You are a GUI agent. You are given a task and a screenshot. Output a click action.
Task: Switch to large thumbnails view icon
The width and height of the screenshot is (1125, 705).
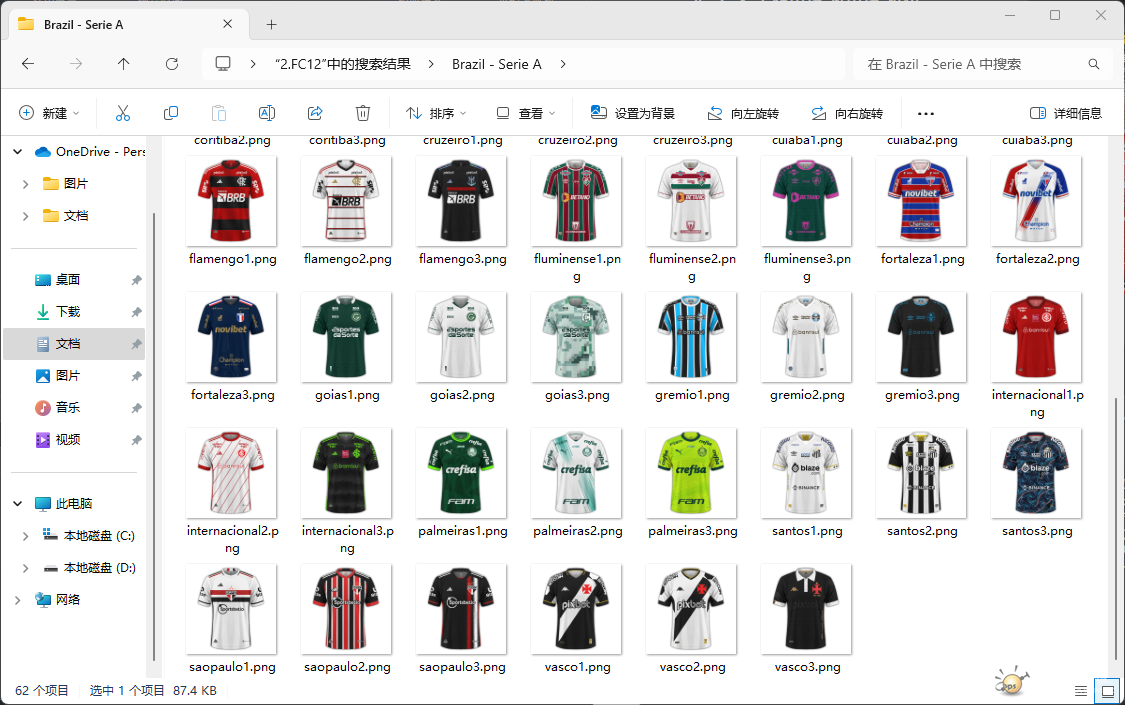pos(1108,691)
